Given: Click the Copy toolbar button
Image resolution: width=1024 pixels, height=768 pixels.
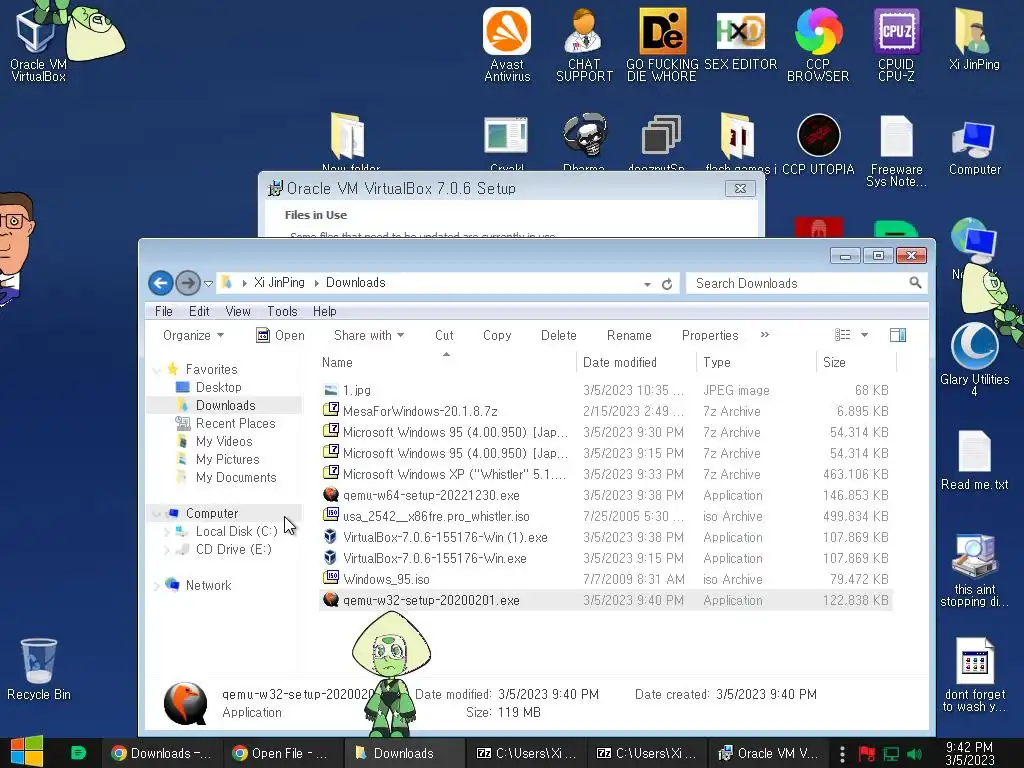Looking at the screenshot, I should 497,335.
